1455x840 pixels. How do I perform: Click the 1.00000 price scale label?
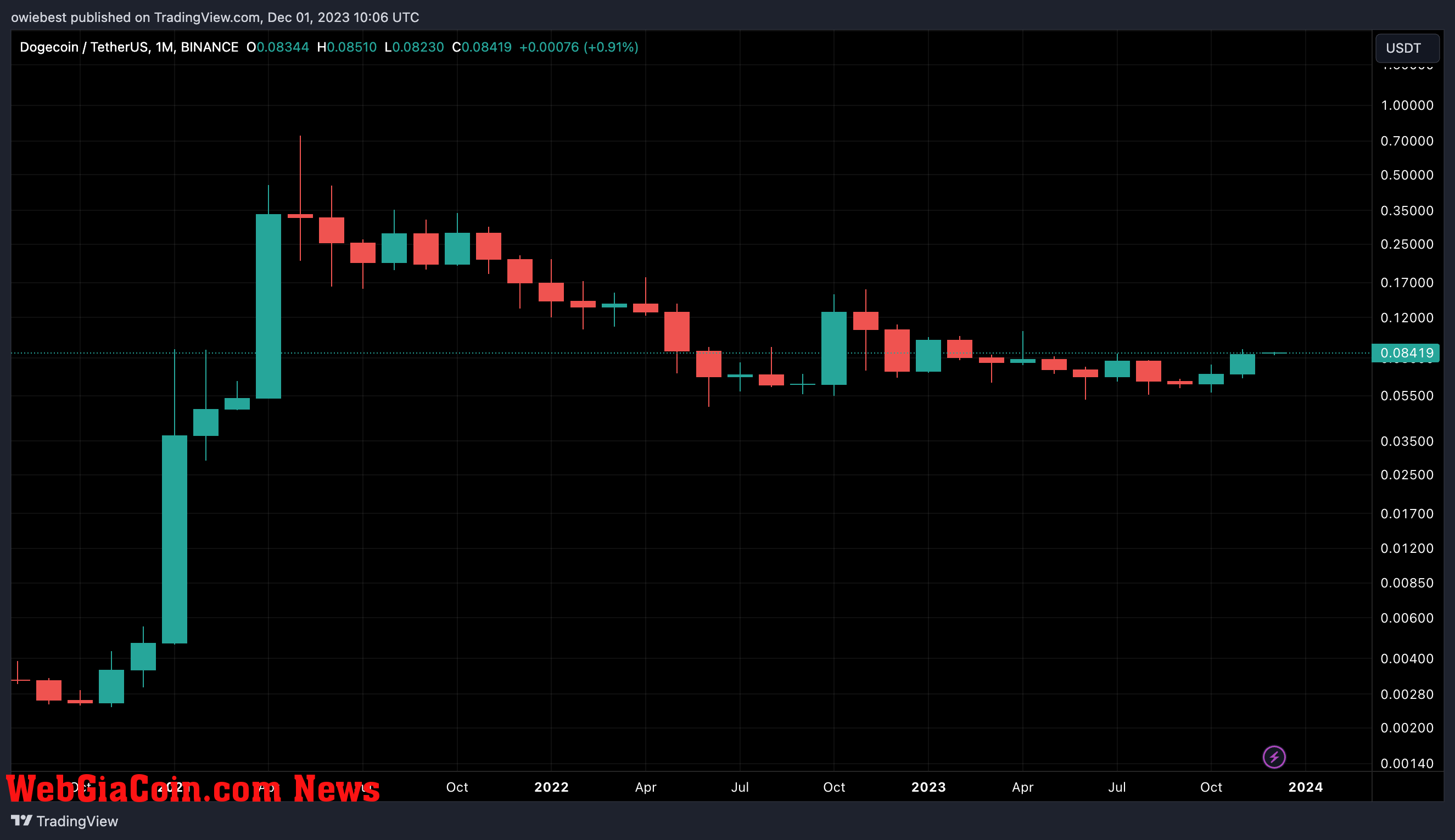1407,105
